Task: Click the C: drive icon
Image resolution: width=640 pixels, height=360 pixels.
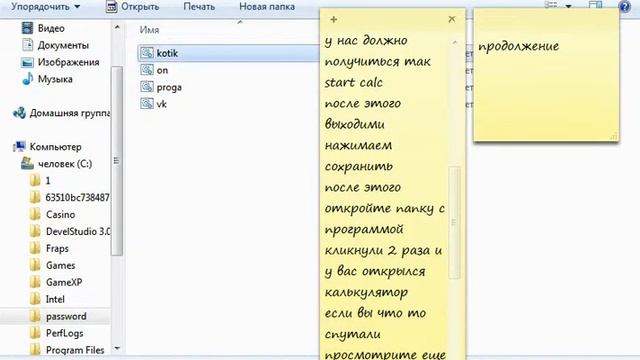Action: [x=27, y=163]
